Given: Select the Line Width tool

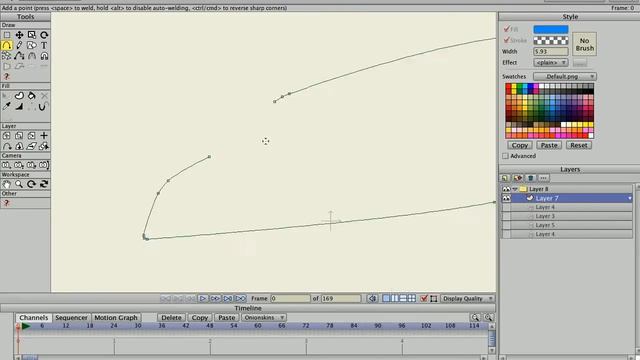Looking at the screenshot, I should click(19, 106).
